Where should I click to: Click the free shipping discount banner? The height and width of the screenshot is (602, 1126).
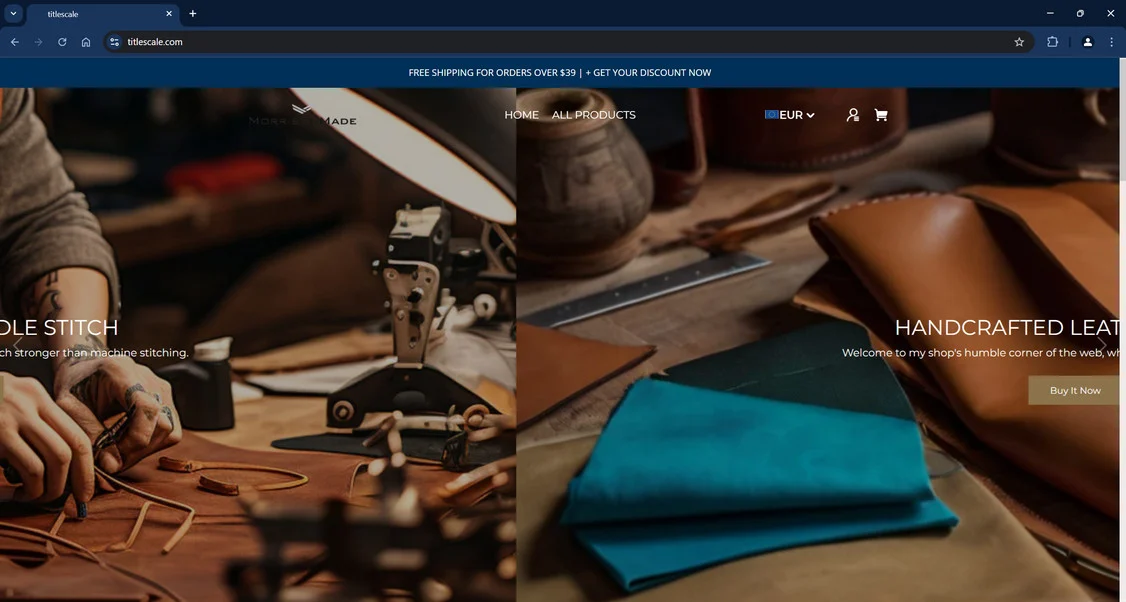(x=559, y=73)
